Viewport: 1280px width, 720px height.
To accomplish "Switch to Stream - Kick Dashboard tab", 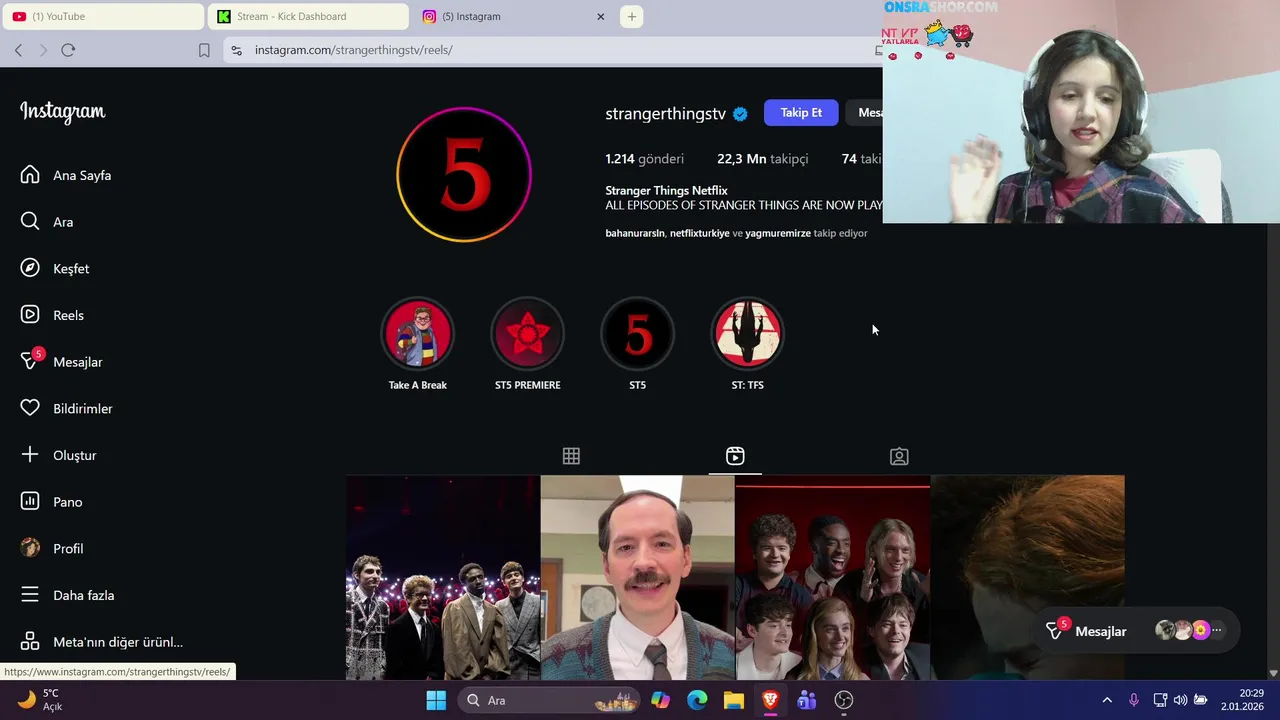I will (308, 16).
